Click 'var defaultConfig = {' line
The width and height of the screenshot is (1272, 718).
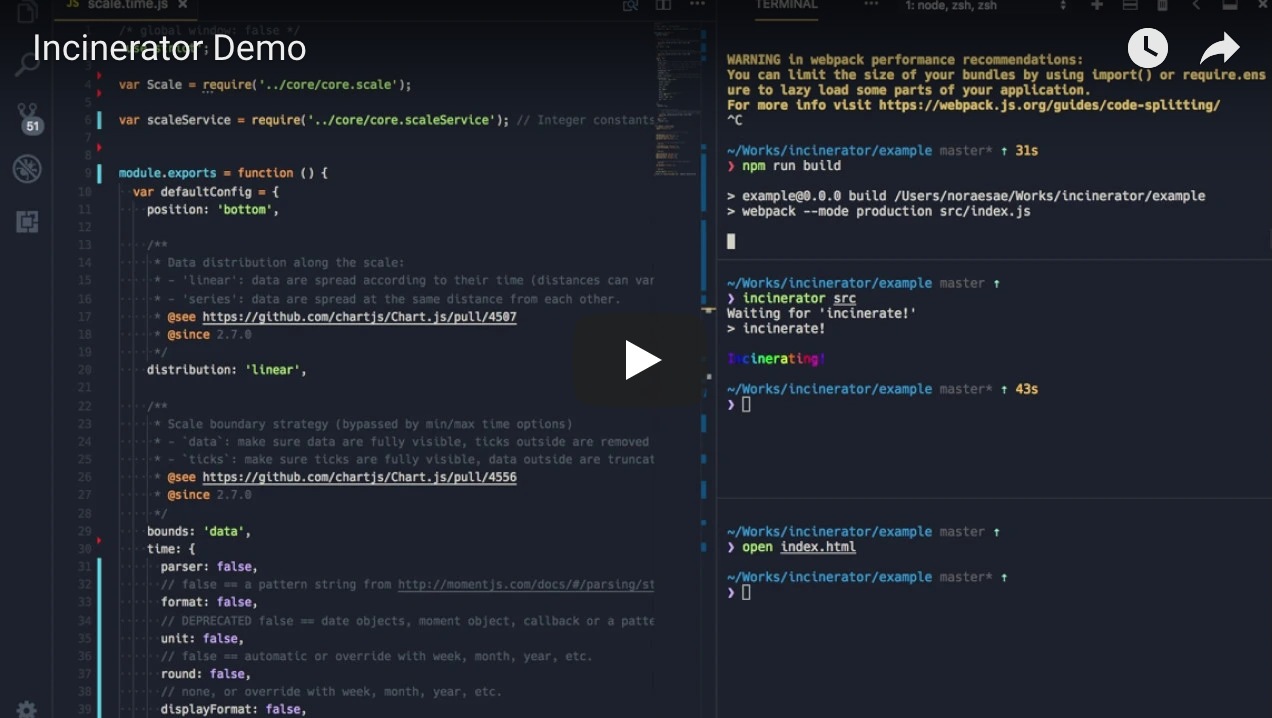pos(206,192)
